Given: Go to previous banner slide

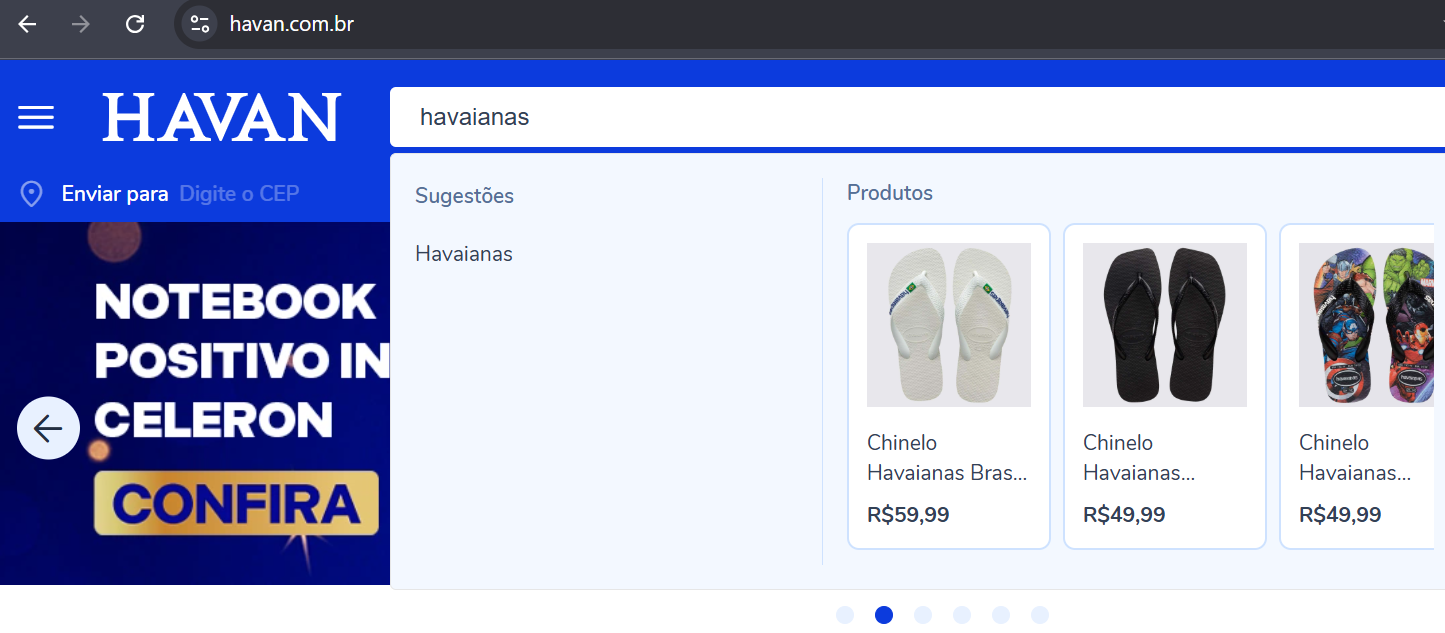Looking at the screenshot, I should click(48, 428).
